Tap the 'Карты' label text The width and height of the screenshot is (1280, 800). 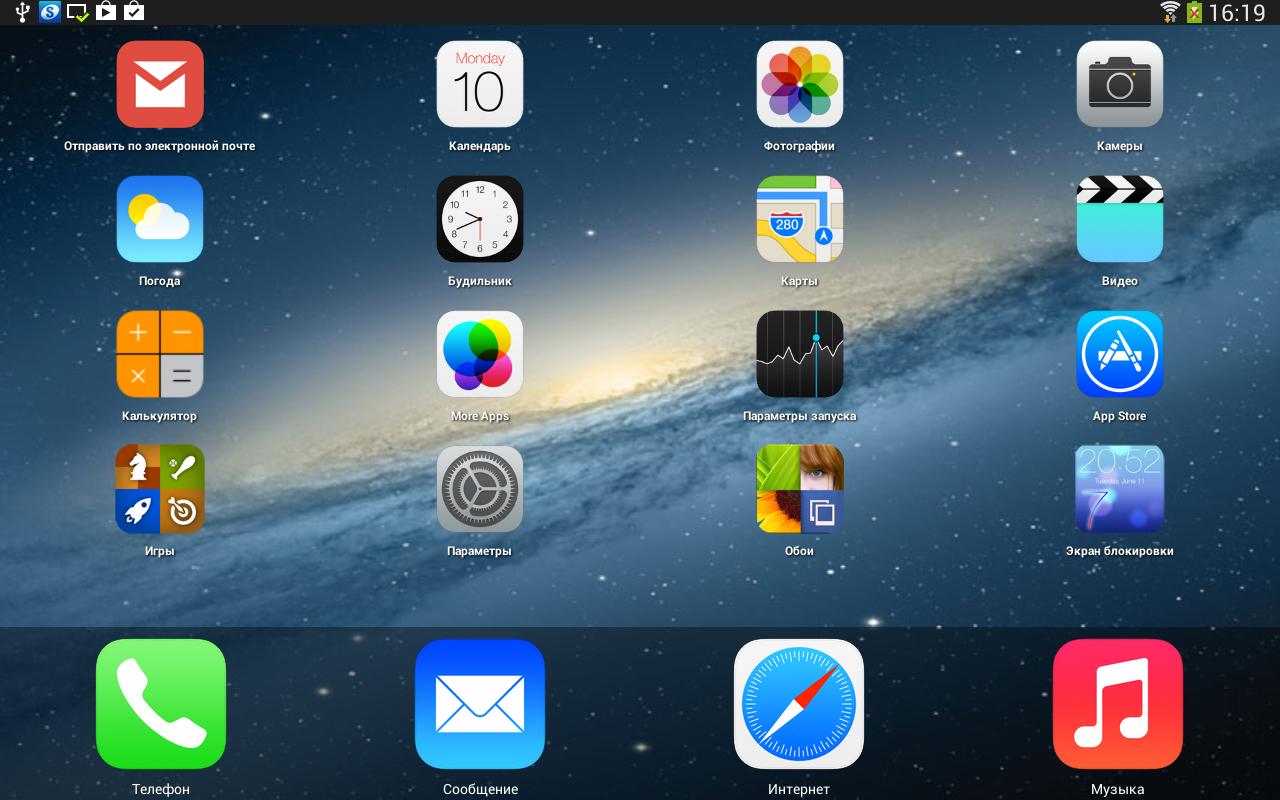pyautogui.click(x=800, y=281)
